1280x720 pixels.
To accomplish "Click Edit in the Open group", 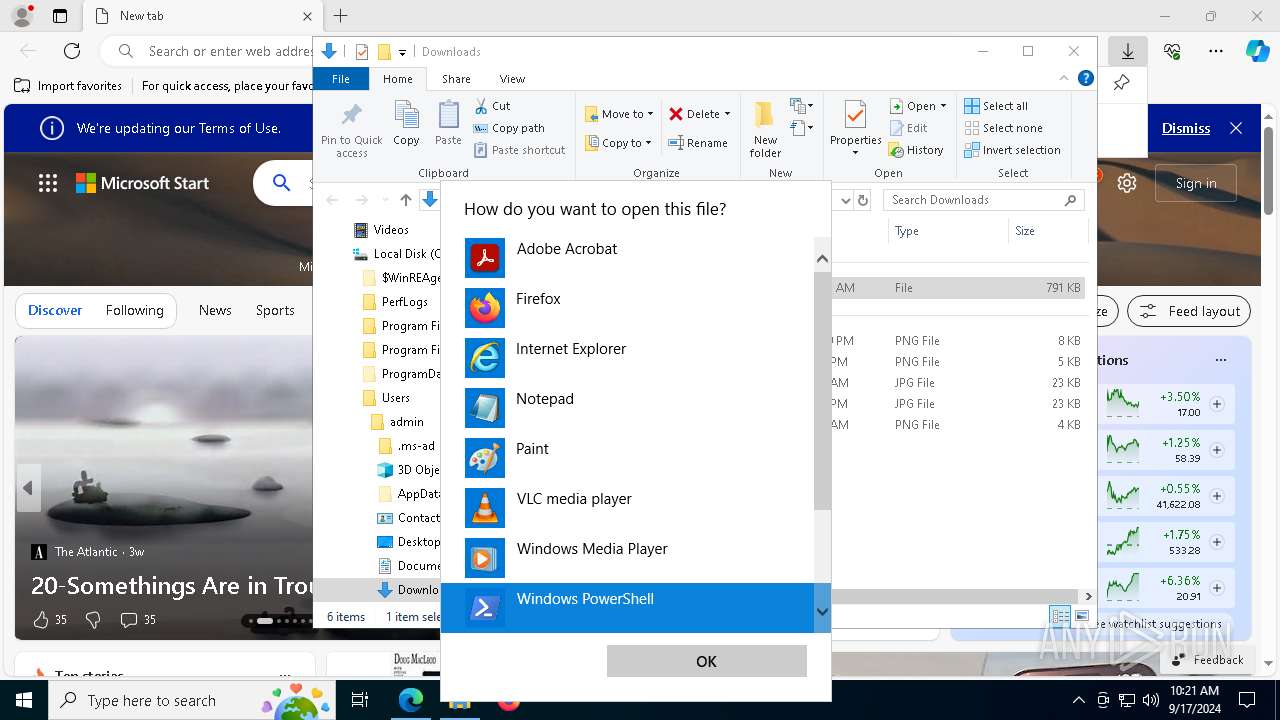I will tap(908, 128).
